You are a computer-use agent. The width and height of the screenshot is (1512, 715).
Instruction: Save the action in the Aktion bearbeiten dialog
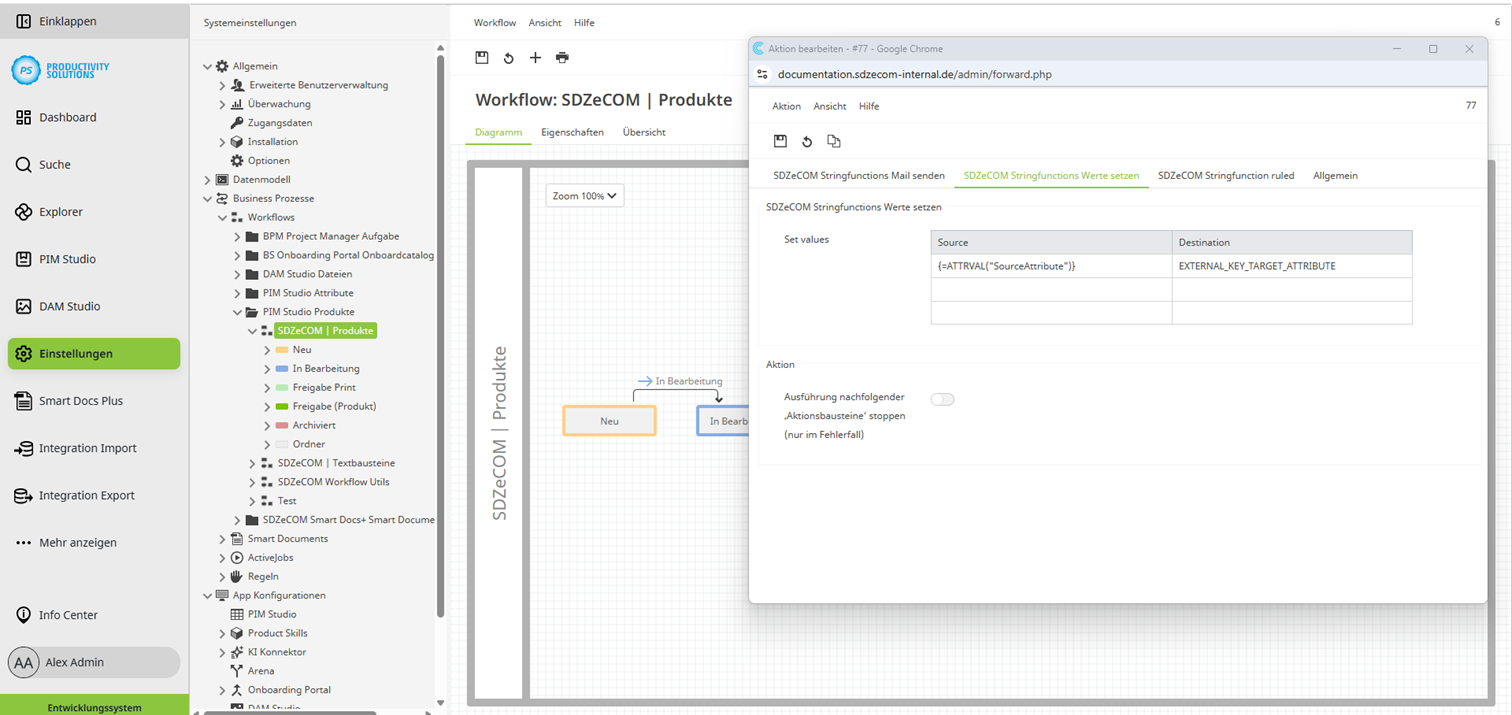781,141
